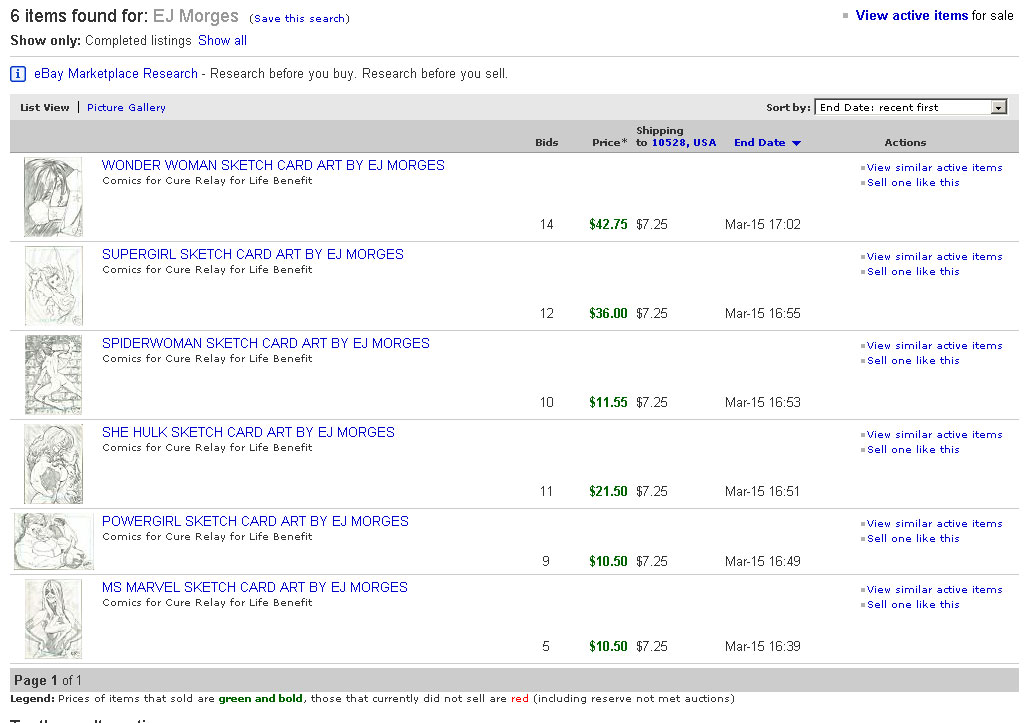This screenshot has height=723, width=1033.
Task: Sell one like this for Spiderwoman
Action: click(912, 361)
